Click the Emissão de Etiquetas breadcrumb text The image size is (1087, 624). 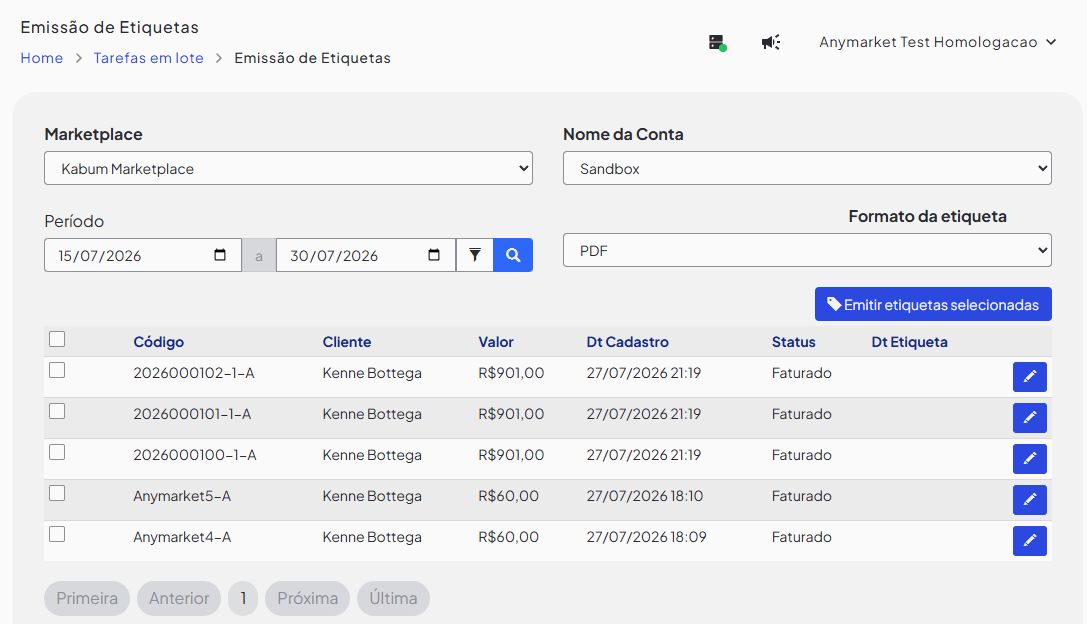tap(312, 58)
